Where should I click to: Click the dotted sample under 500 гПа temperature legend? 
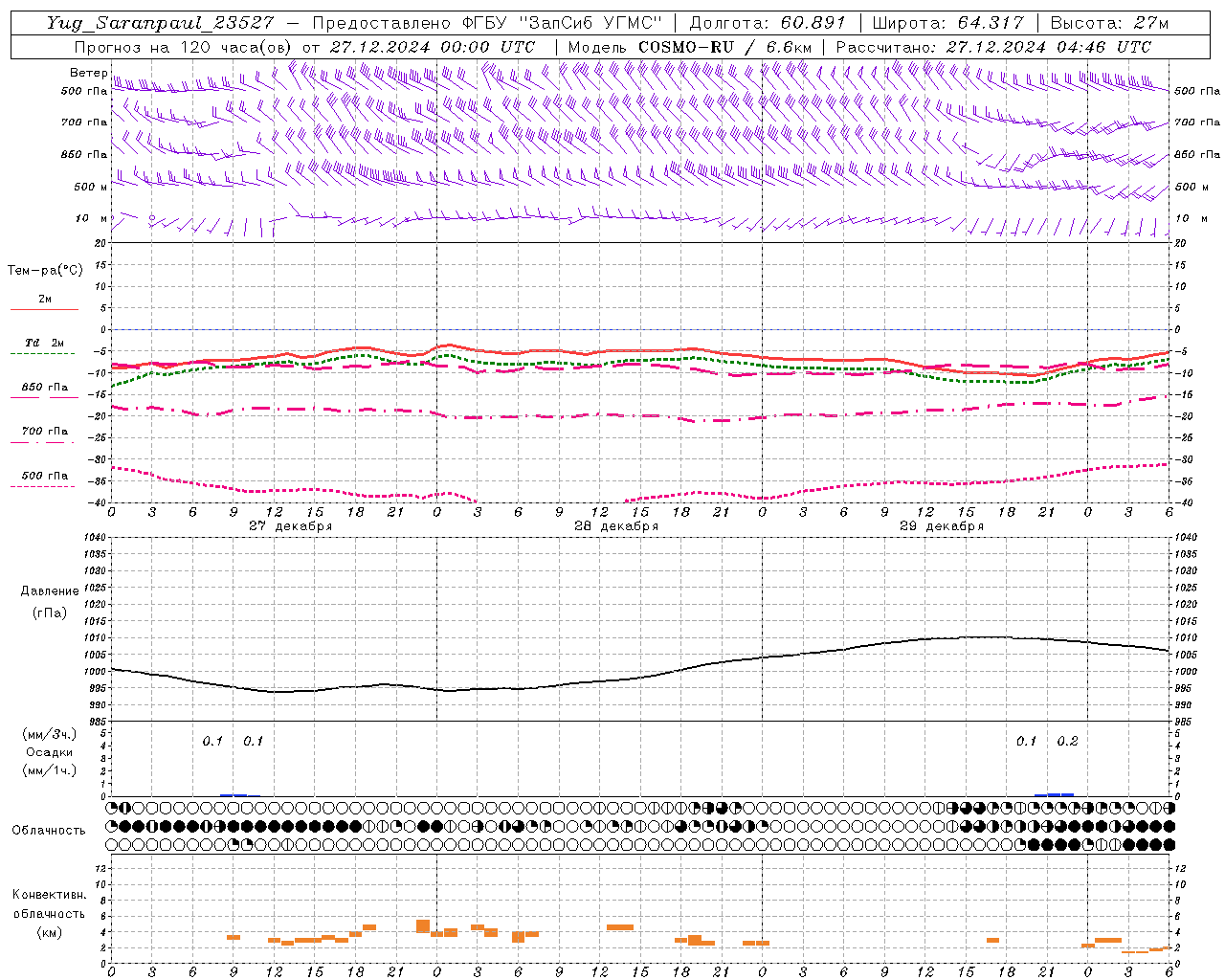[44, 486]
